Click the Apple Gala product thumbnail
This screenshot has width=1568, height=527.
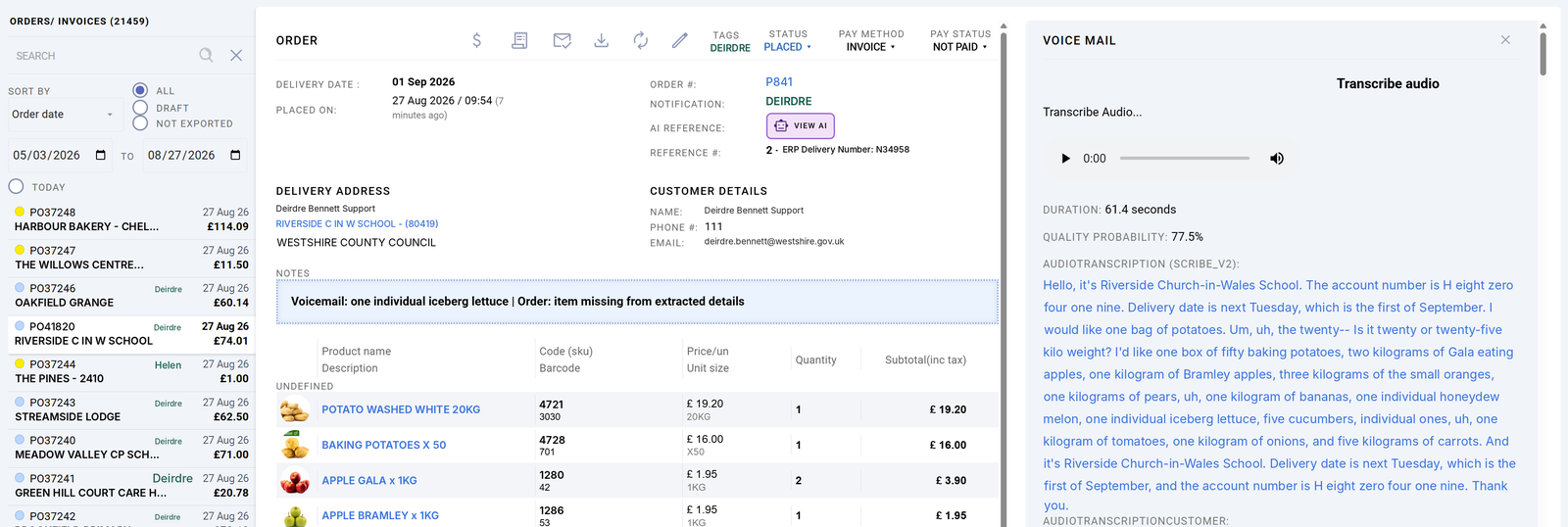click(x=294, y=480)
